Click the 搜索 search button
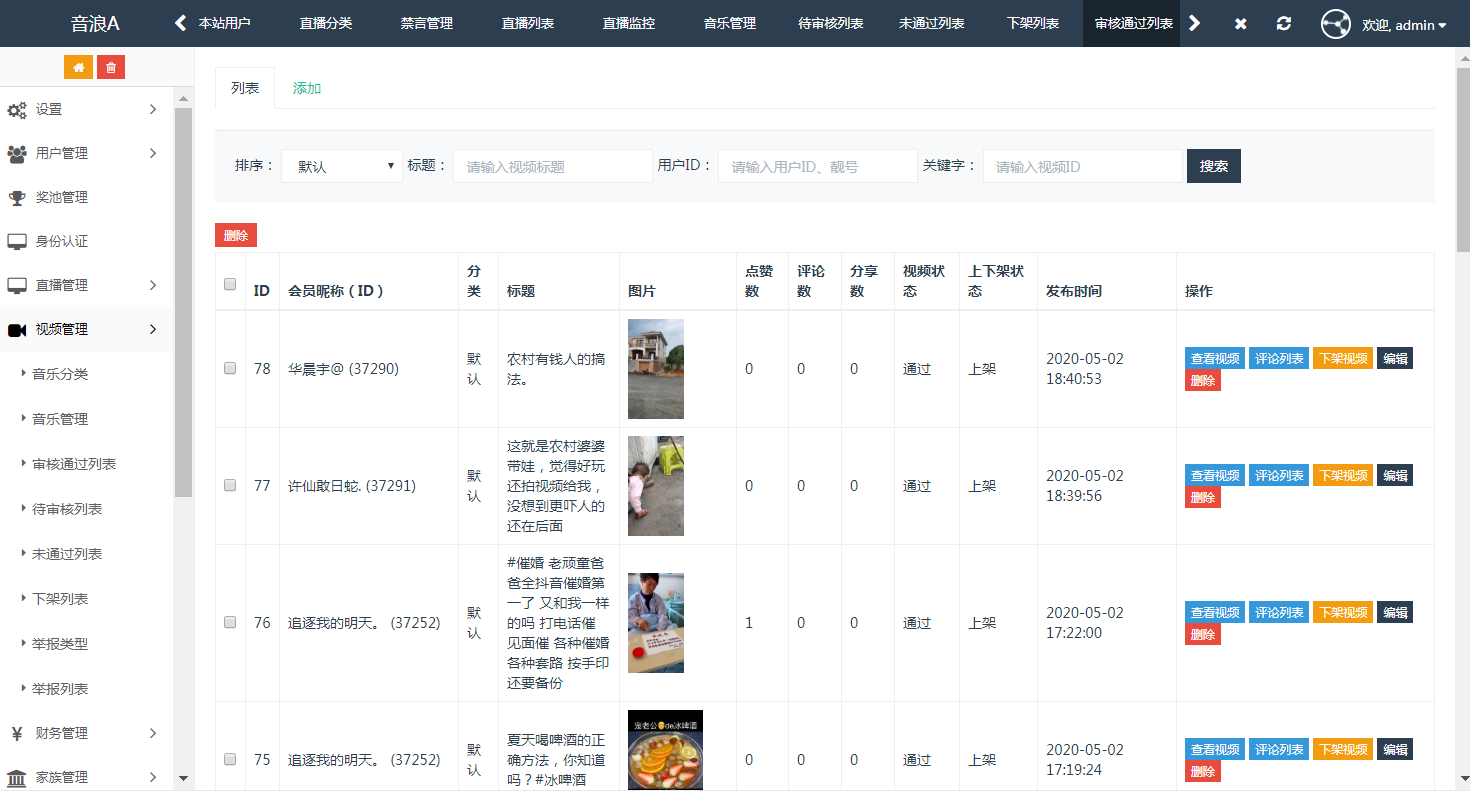 [x=1213, y=166]
